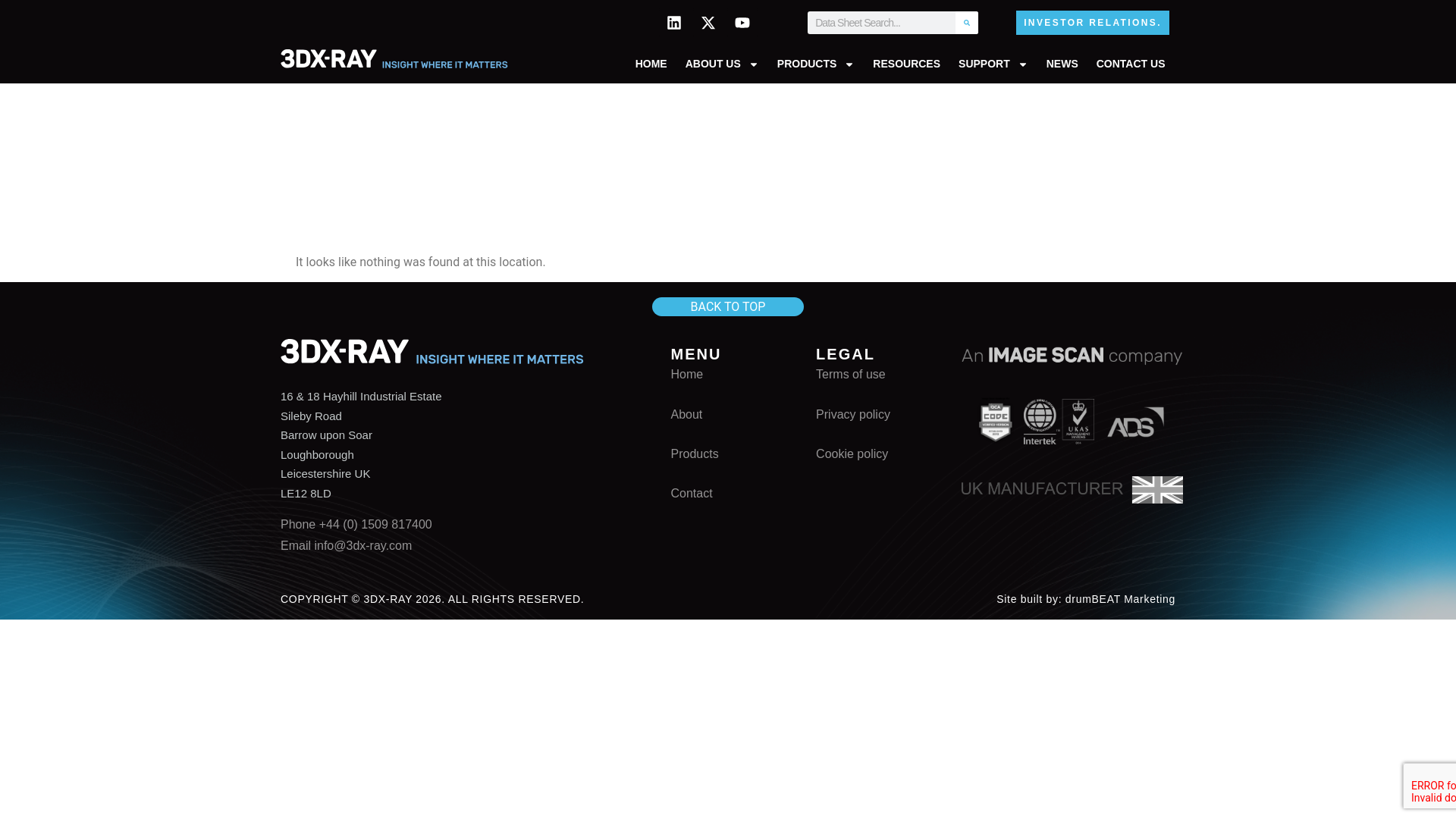Click the Back To Top button
Image resolution: width=1456 pixels, height=819 pixels.
point(728,306)
